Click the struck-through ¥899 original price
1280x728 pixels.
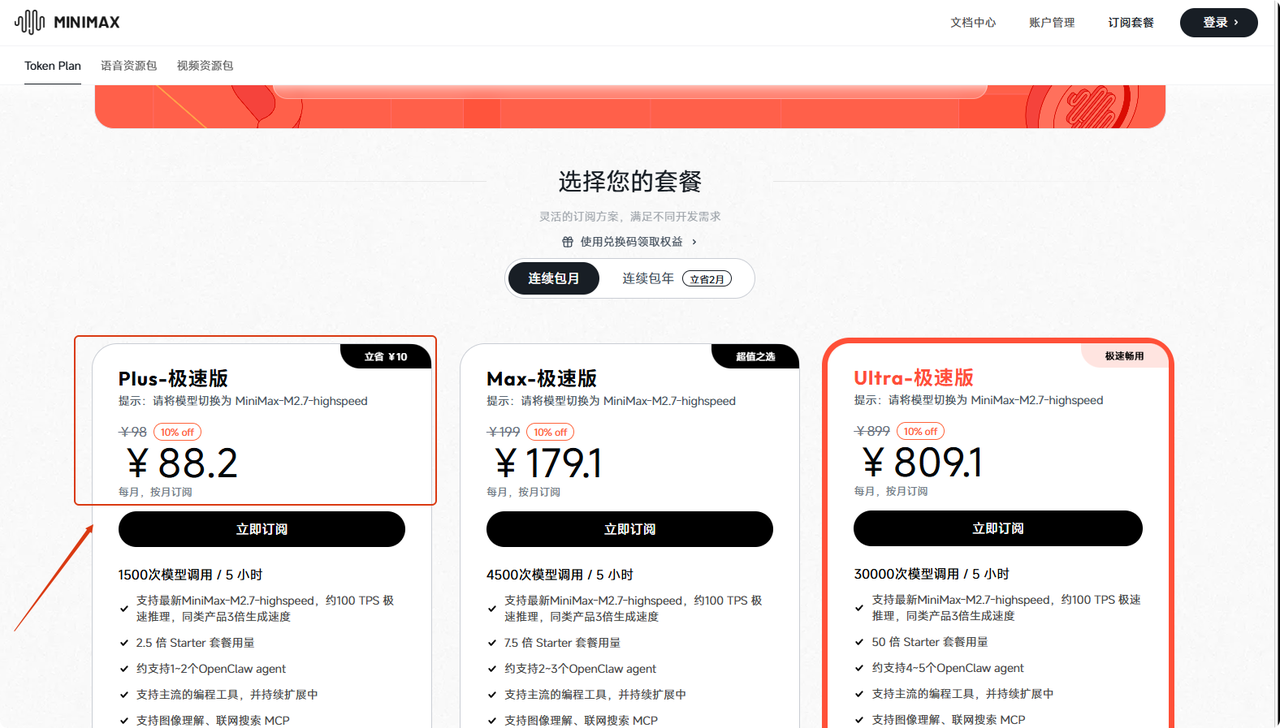(x=872, y=431)
